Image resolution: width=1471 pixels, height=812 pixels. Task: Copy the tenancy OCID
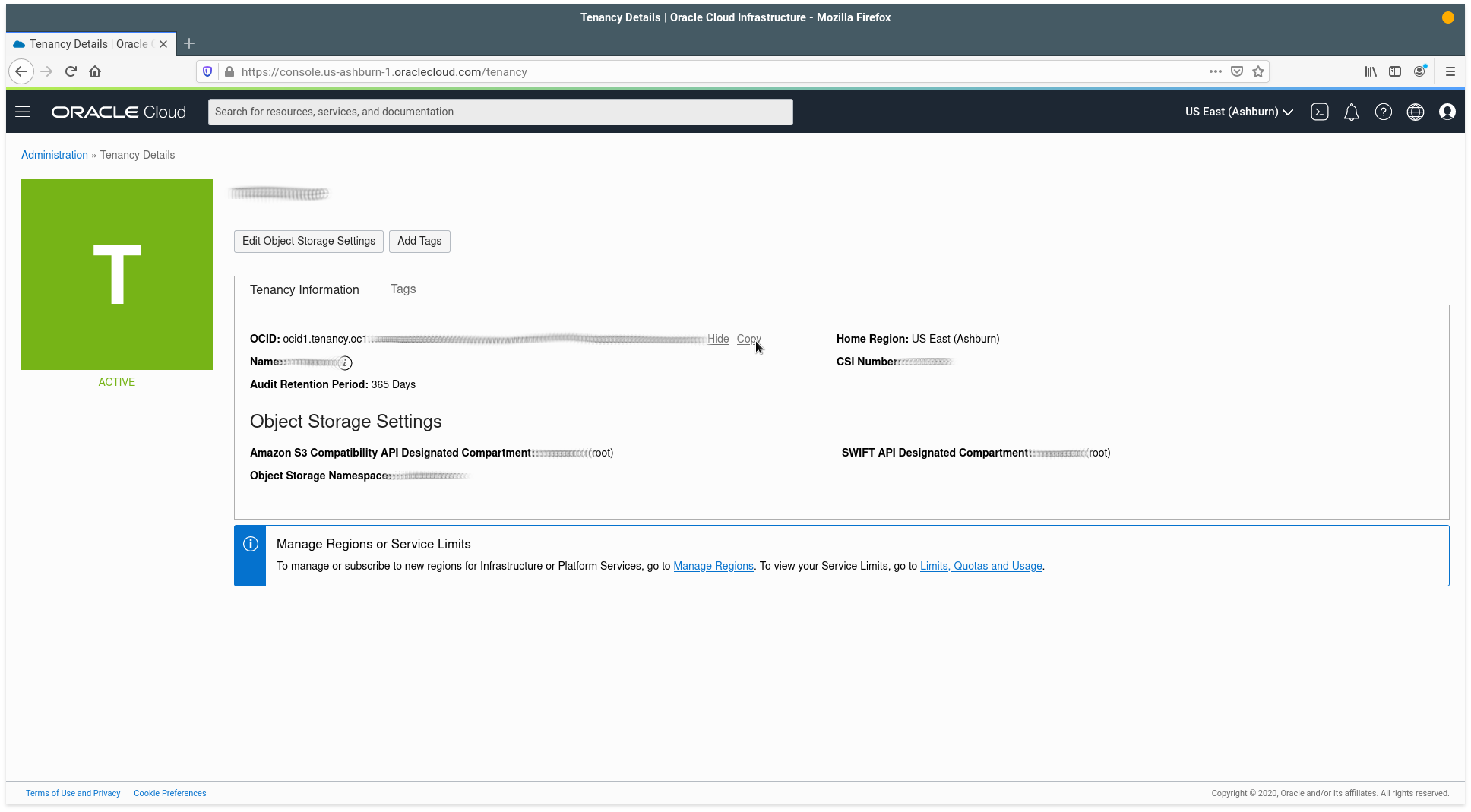point(748,339)
